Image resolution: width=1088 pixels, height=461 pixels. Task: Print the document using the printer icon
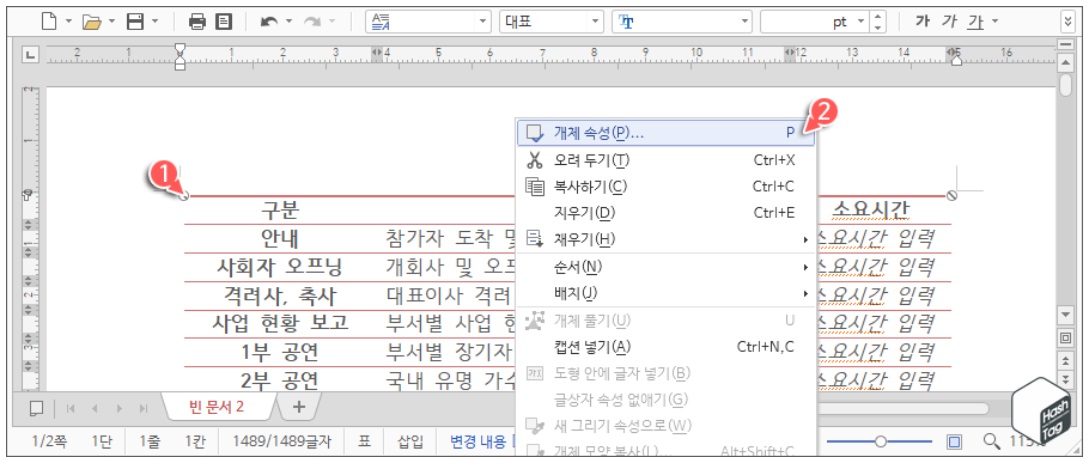tap(198, 22)
